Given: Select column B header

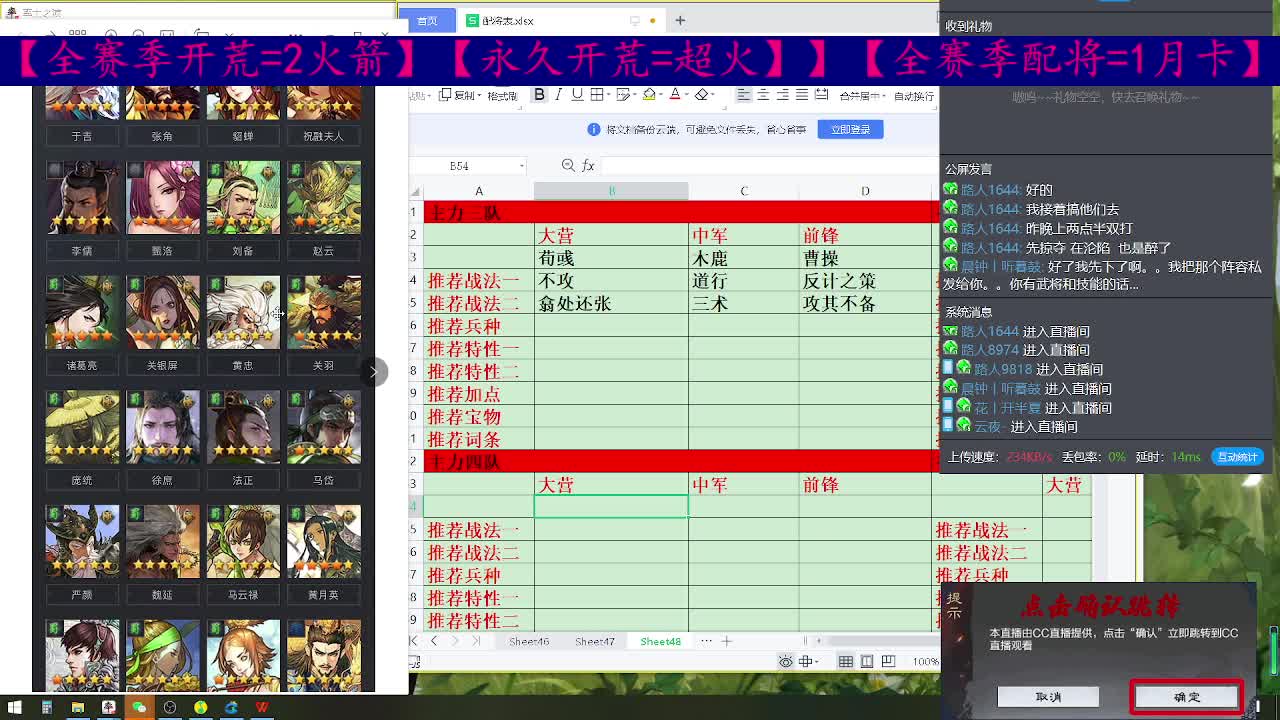Looking at the screenshot, I should [611, 191].
